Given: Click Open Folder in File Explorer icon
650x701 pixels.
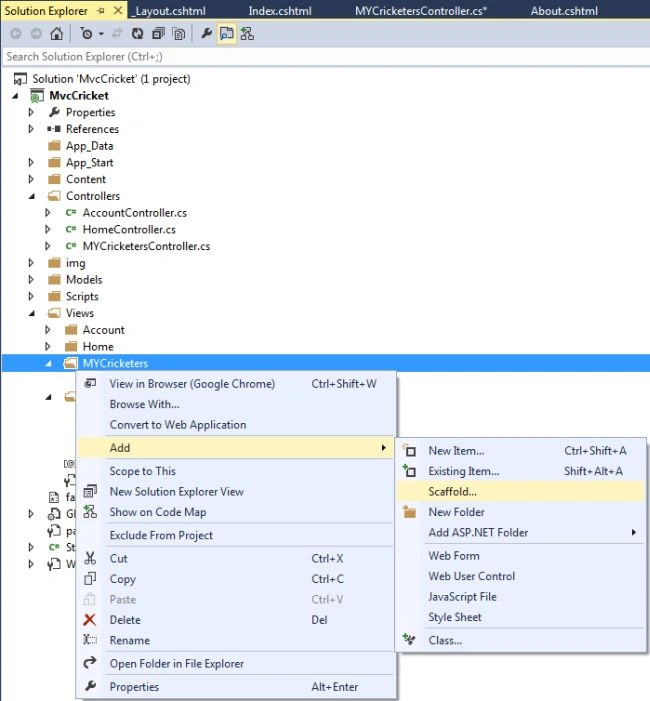Looking at the screenshot, I should (90, 663).
